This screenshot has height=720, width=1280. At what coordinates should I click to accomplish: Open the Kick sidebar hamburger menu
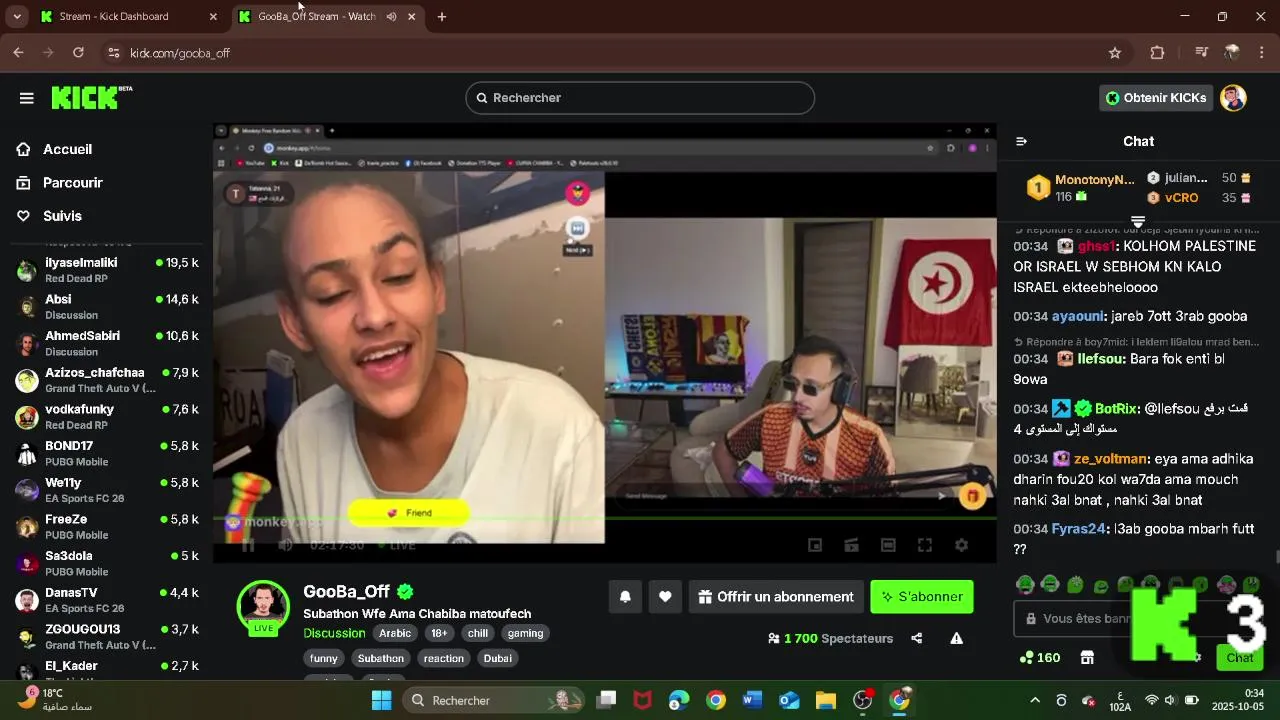(27, 98)
